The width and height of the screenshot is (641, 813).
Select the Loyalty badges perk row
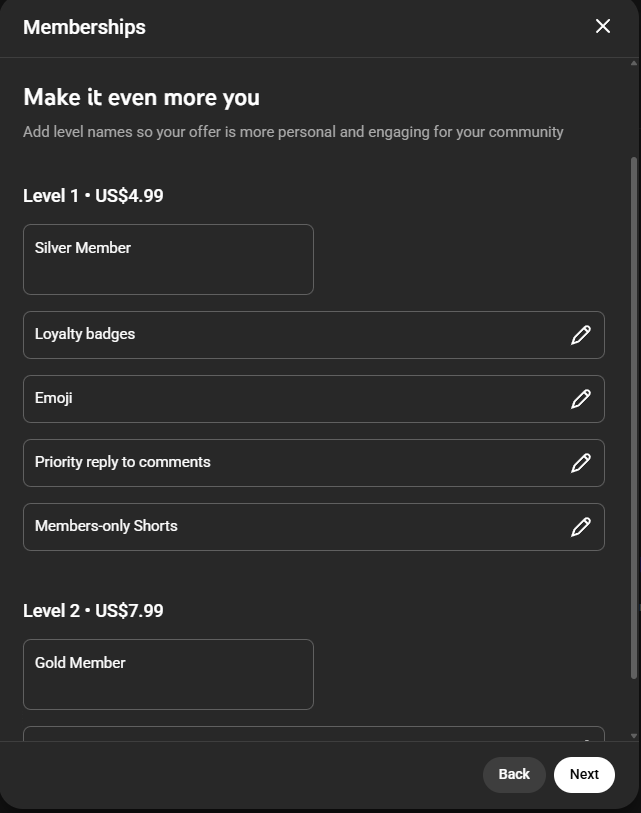click(x=300, y=335)
